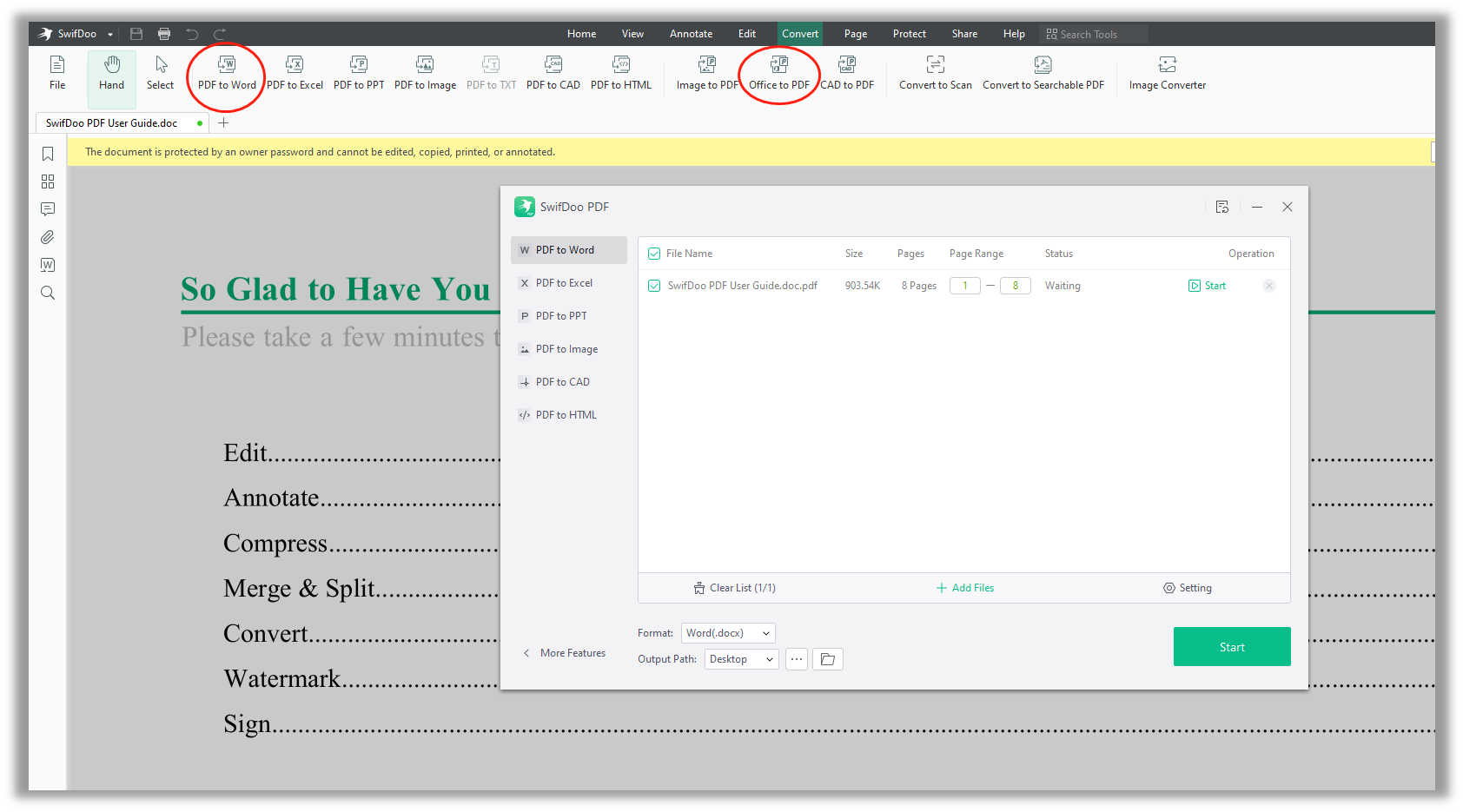The image size is (1463, 812).
Task: Open the Page ribbon tab
Action: point(856,34)
